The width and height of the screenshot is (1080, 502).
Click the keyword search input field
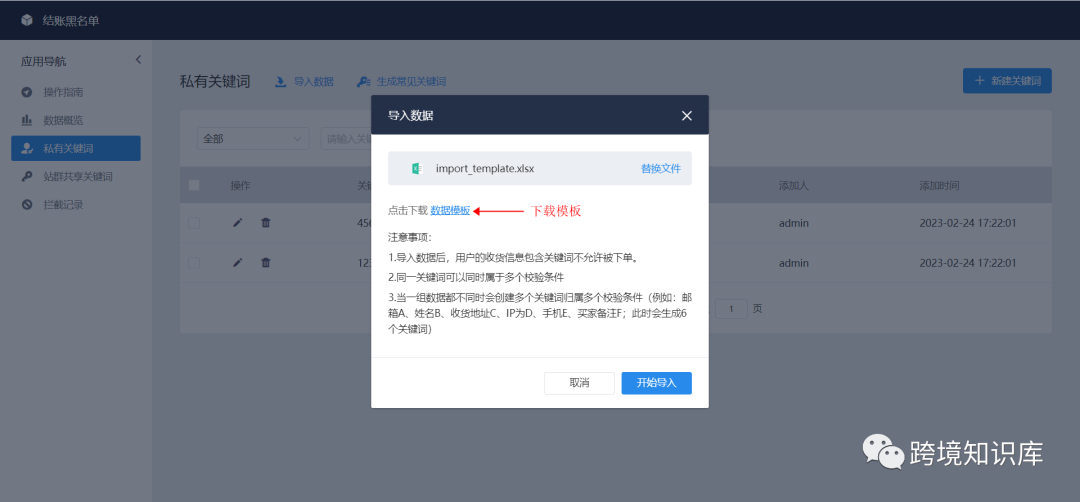tap(346, 138)
